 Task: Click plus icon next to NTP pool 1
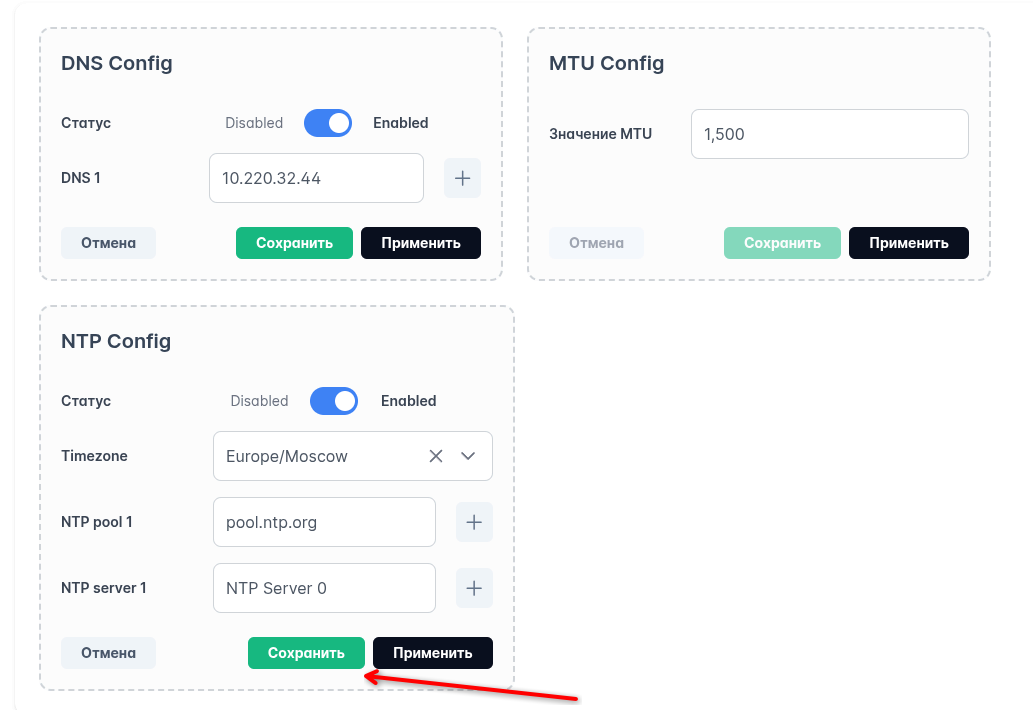[x=474, y=522]
